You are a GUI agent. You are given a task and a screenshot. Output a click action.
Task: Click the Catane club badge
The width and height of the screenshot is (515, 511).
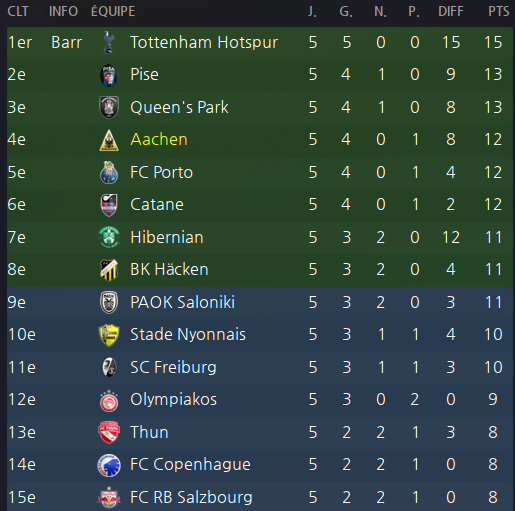coord(109,205)
